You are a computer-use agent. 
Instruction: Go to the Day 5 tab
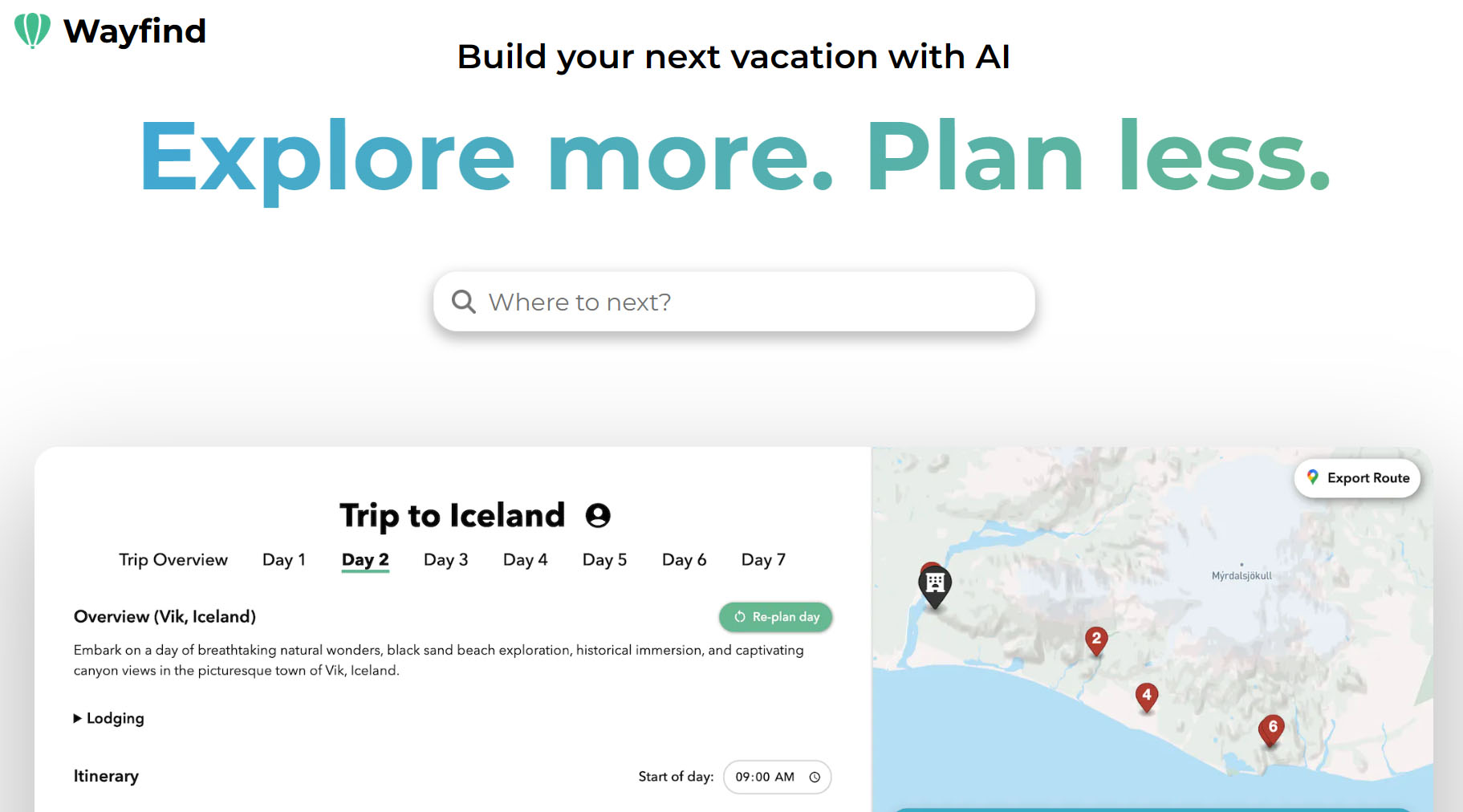[x=604, y=559]
